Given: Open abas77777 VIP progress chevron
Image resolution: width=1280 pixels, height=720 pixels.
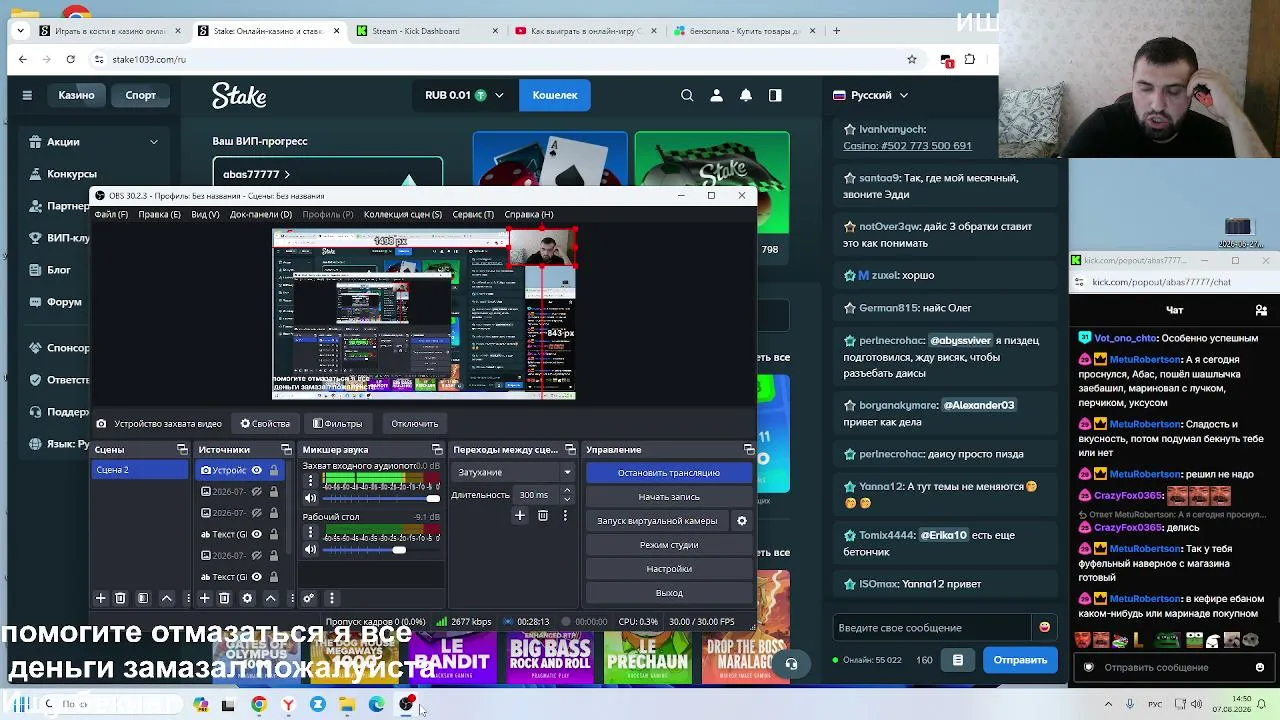Looking at the screenshot, I should tap(286, 174).
